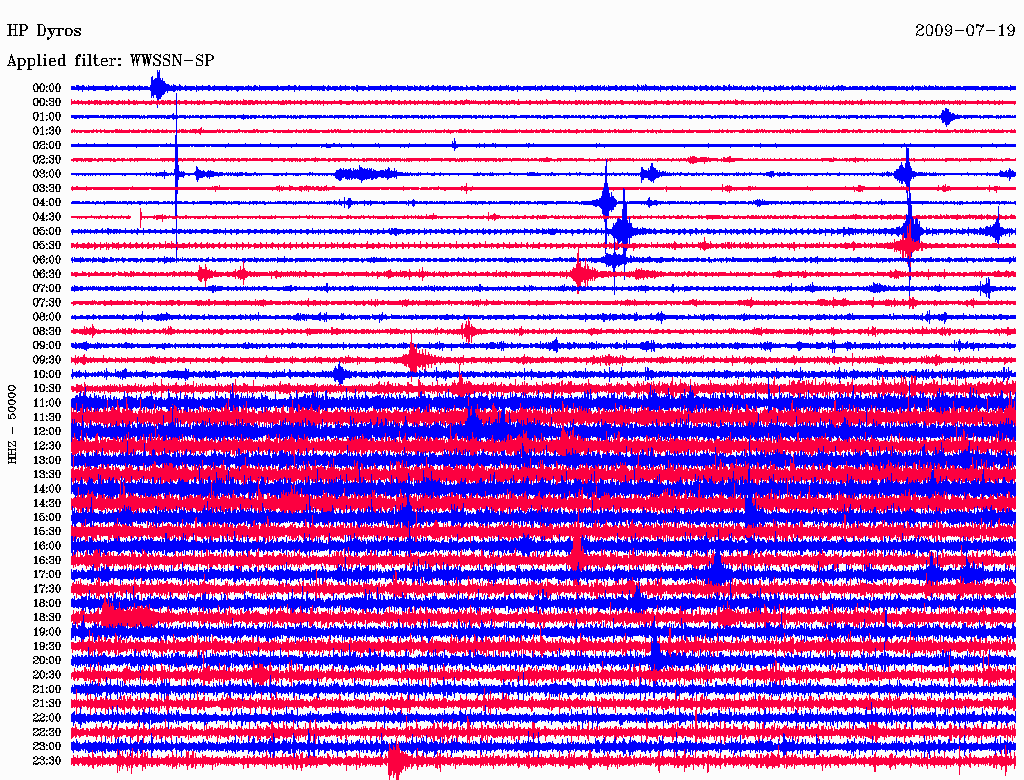
Task: Click the HHZ - 50000 axis label
Action: (12, 425)
